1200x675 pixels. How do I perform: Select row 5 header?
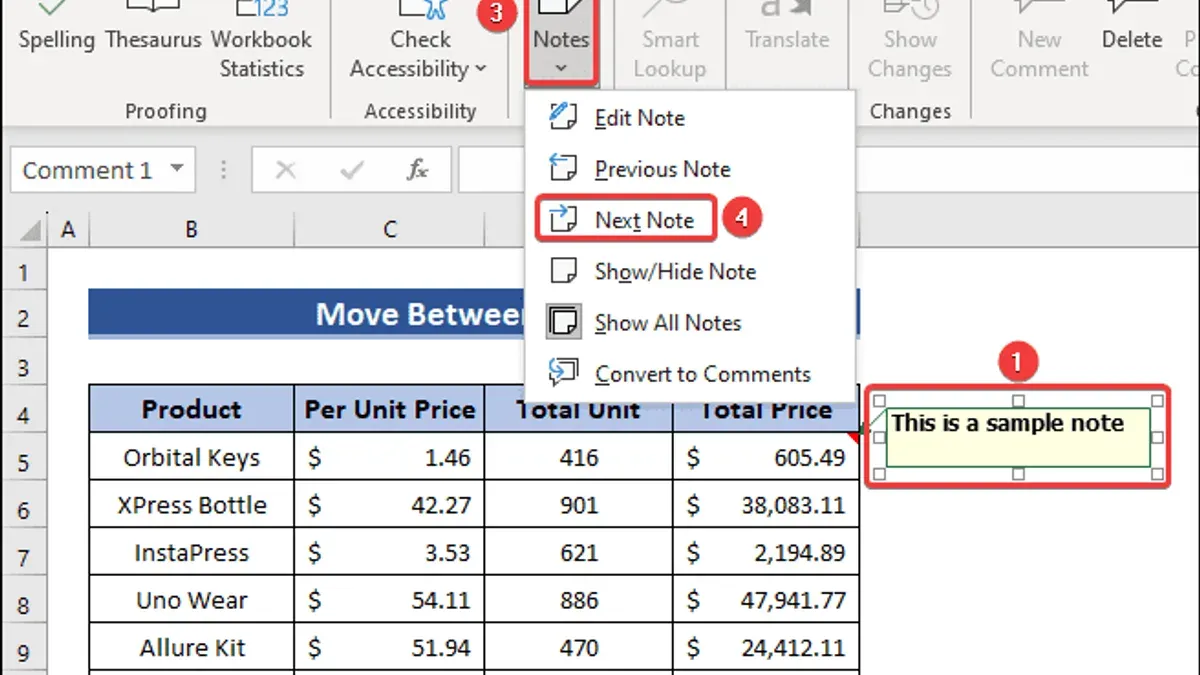[x=25, y=461]
